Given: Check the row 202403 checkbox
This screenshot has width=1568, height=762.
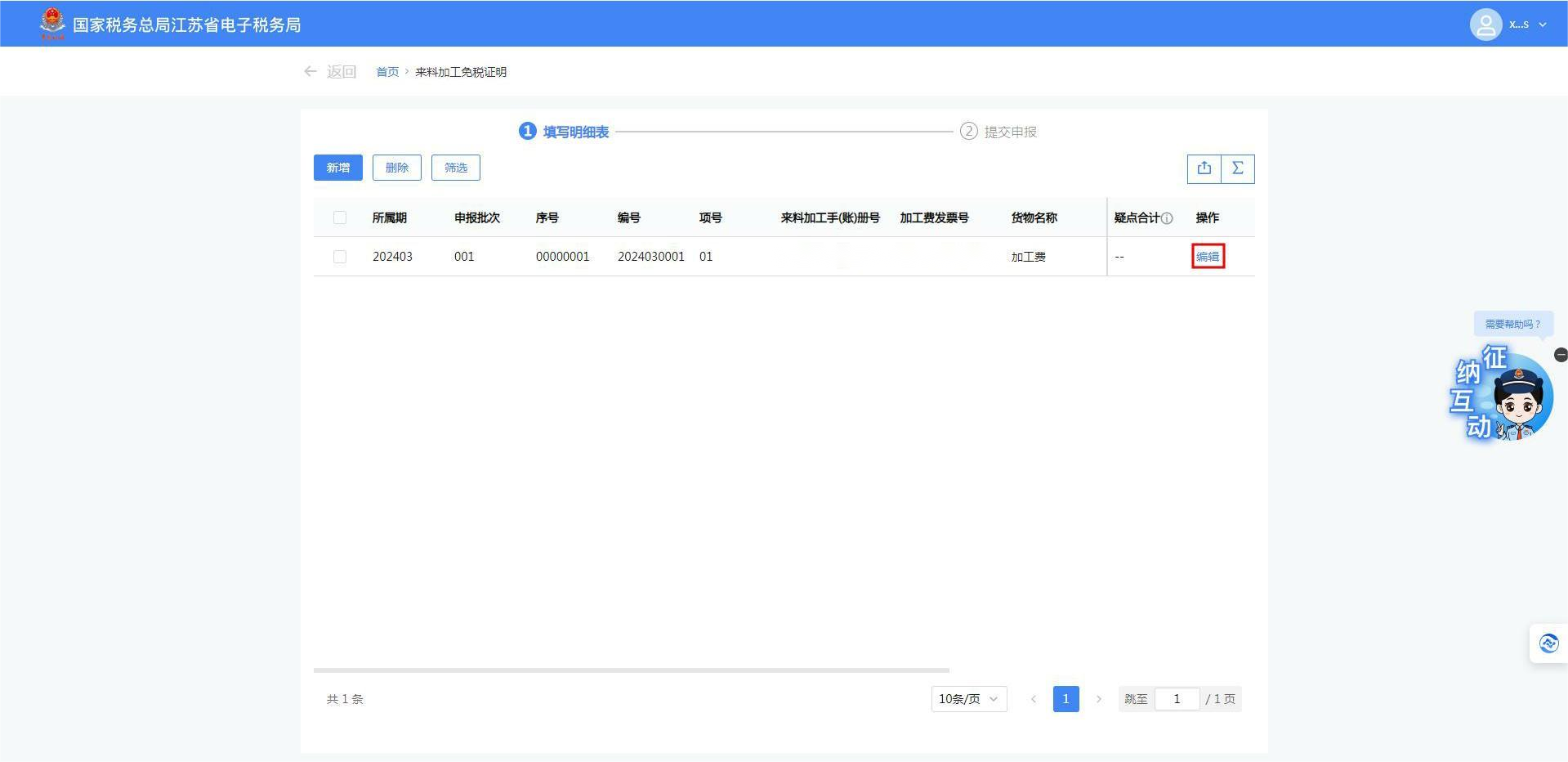Looking at the screenshot, I should pos(340,257).
